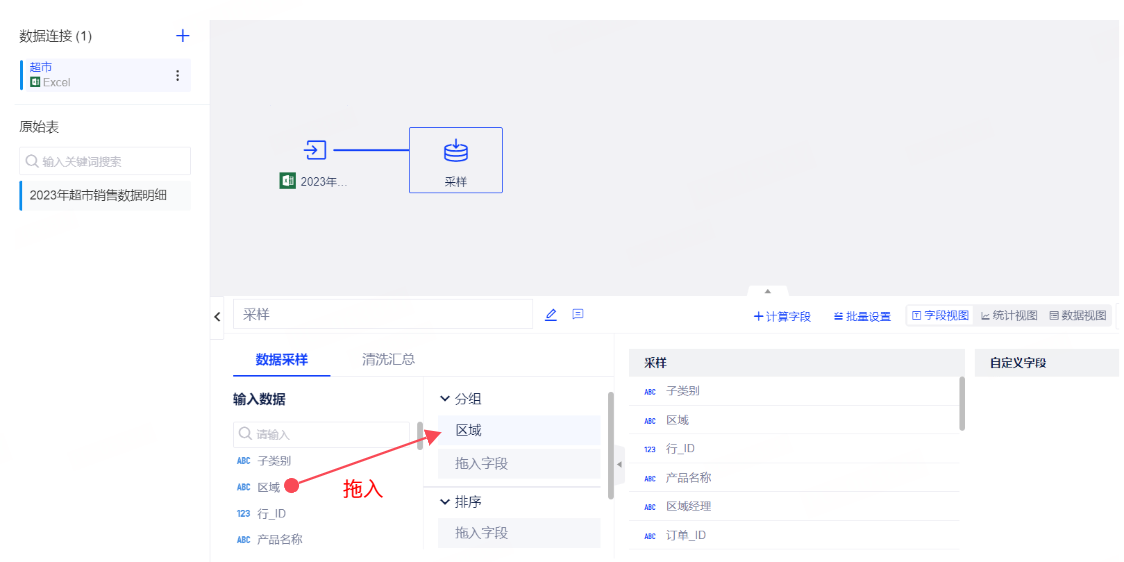Collapse the bottom panel with the up arrow
This screenshot has width=1124, height=562.
pos(767,291)
